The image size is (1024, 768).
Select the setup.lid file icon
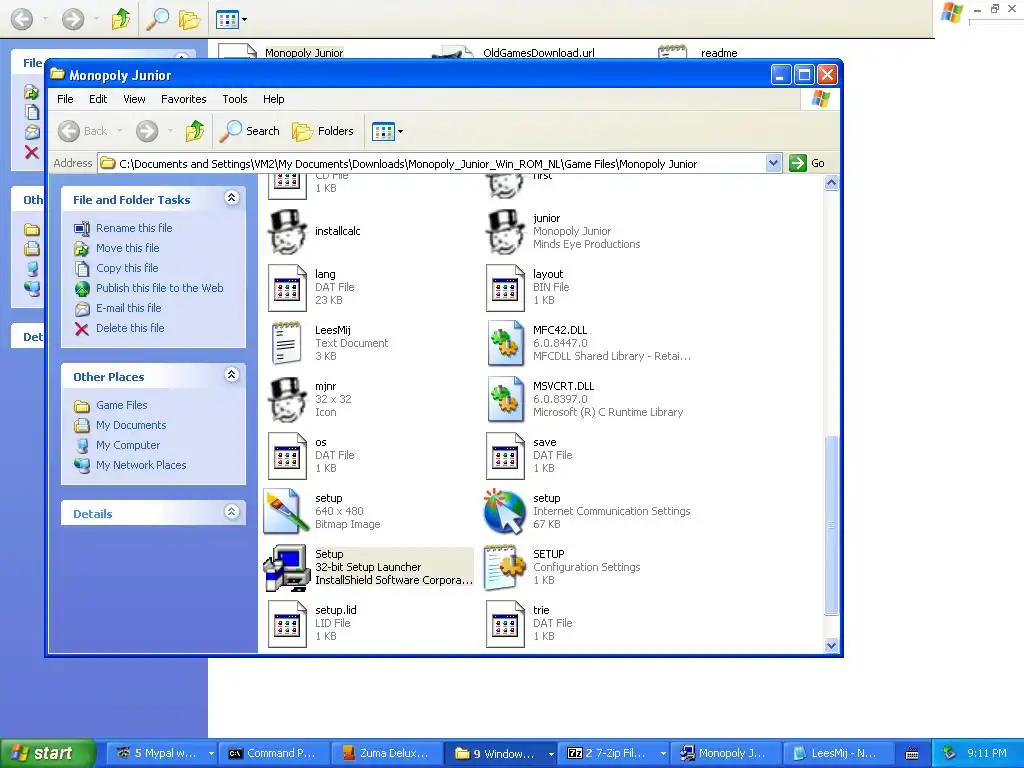point(287,624)
